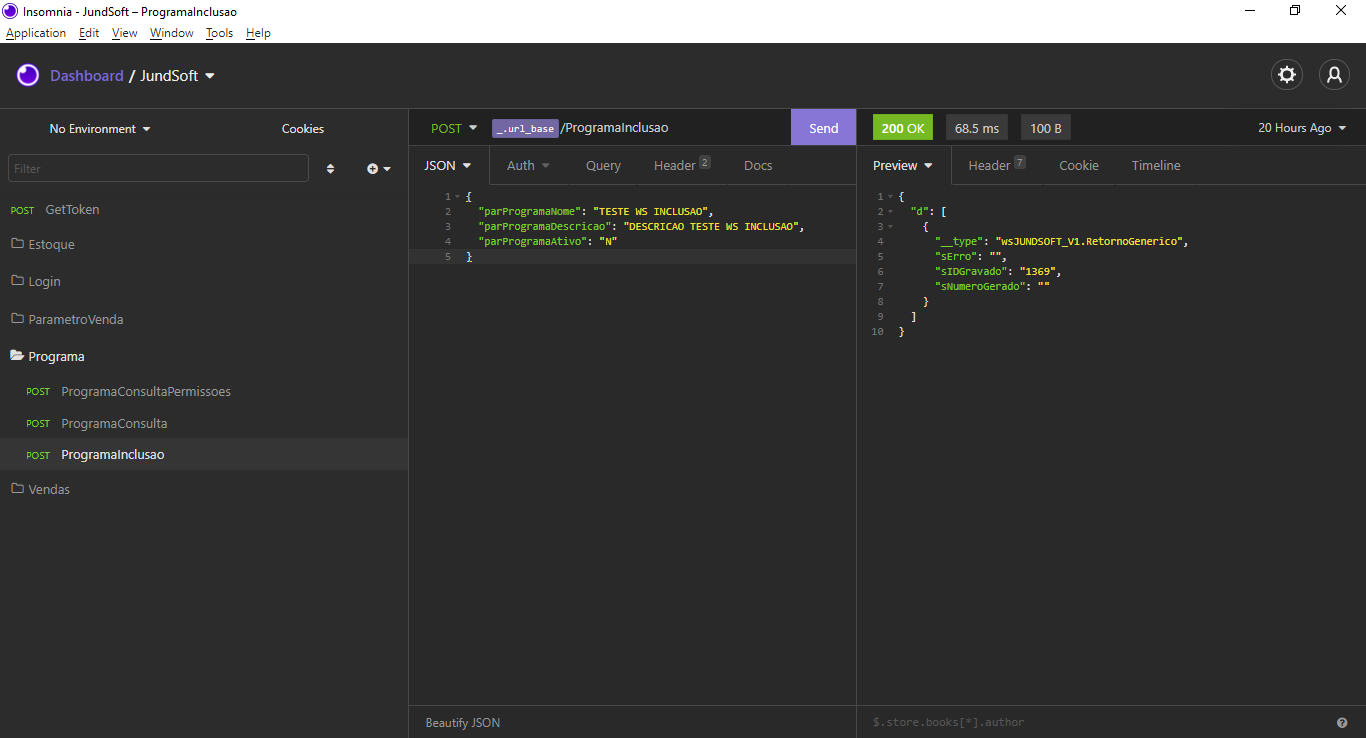1366x738 pixels.
Task: Open the sort requests arrows icon
Action: click(331, 169)
